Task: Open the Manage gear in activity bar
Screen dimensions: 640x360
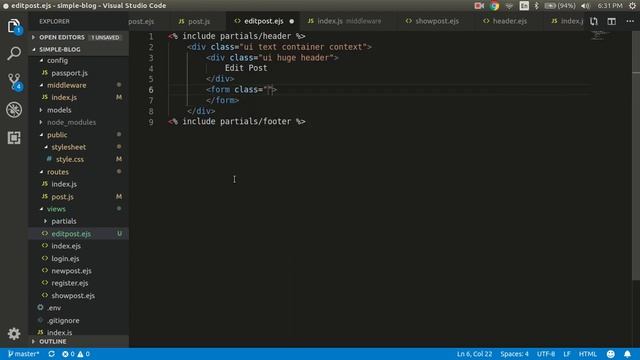Action: [x=14, y=333]
